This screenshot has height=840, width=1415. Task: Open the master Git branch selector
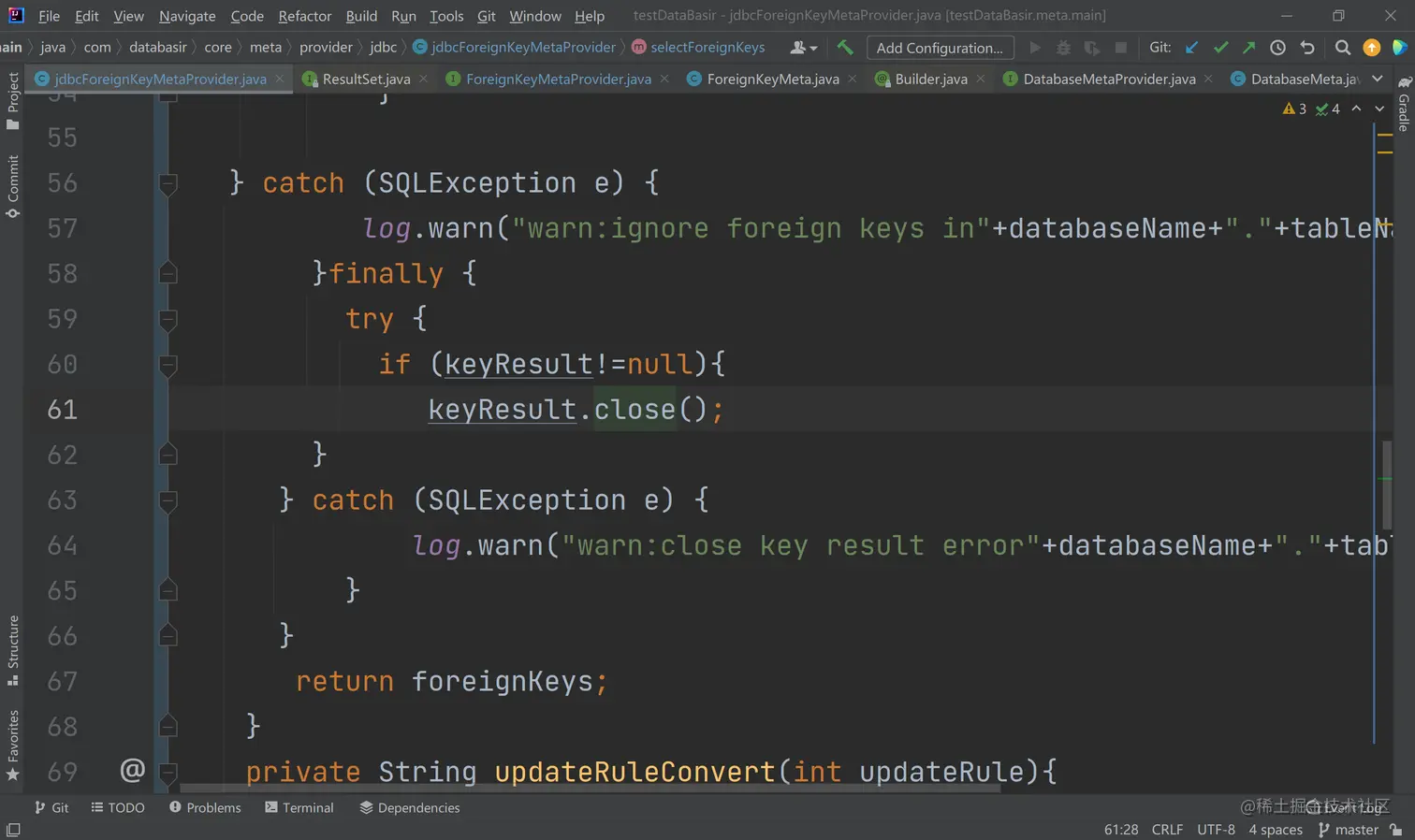[x=1348, y=830]
